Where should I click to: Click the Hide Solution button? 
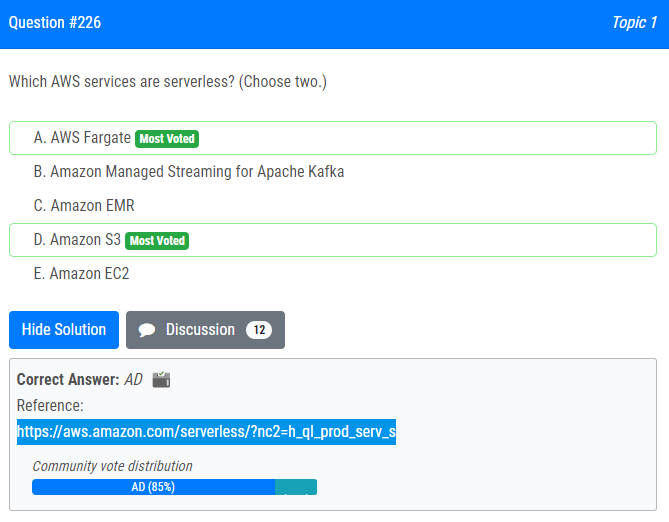coord(64,330)
